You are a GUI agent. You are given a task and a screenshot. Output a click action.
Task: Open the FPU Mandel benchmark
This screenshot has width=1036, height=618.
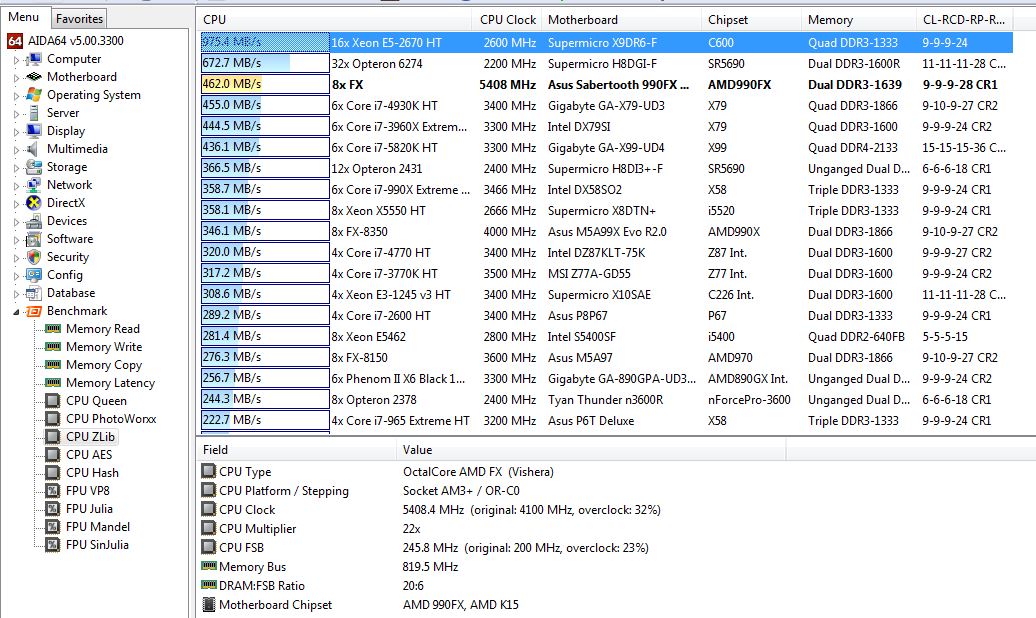[x=98, y=527]
